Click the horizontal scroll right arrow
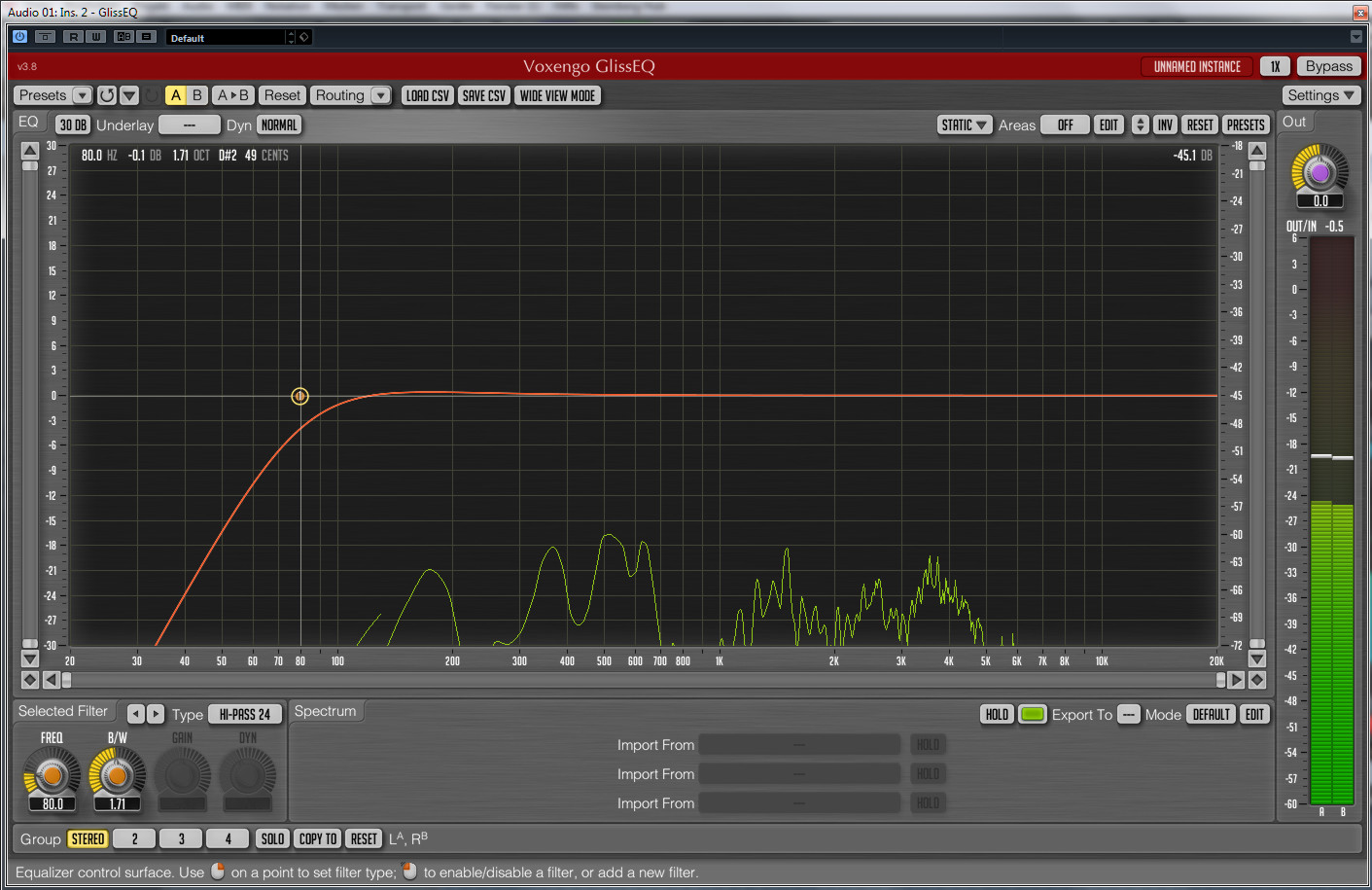Screen dimensions: 1372x890 click(x=1236, y=680)
